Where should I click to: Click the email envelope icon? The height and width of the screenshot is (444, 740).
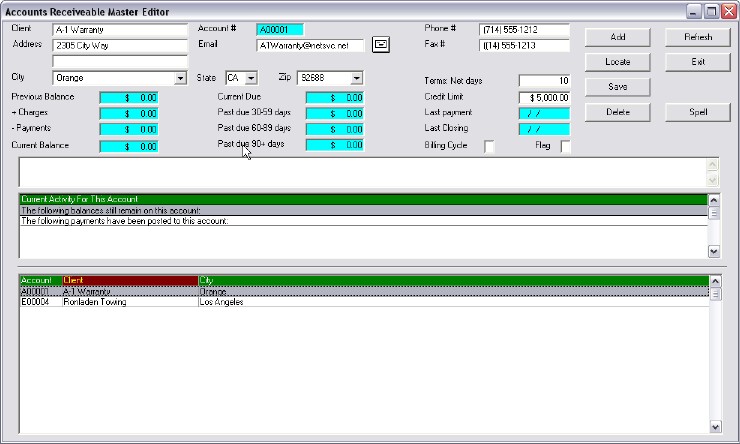click(x=380, y=45)
